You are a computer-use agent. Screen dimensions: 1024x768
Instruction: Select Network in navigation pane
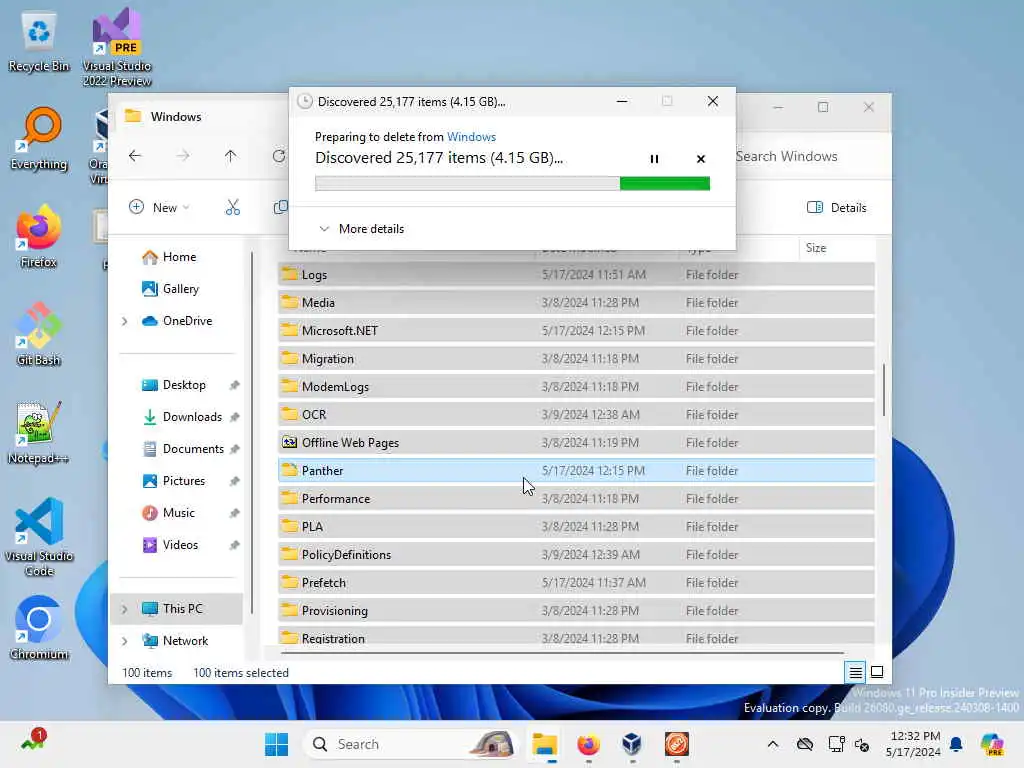(x=175, y=641)
